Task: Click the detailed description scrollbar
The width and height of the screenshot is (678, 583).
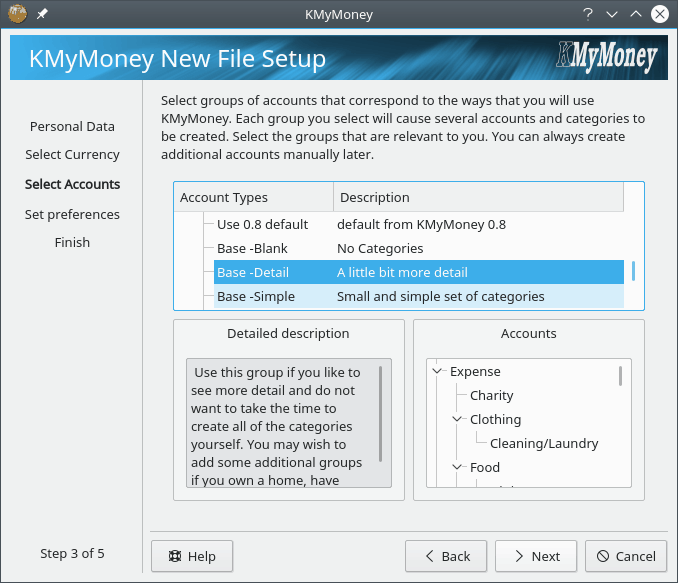Action: 381,413
